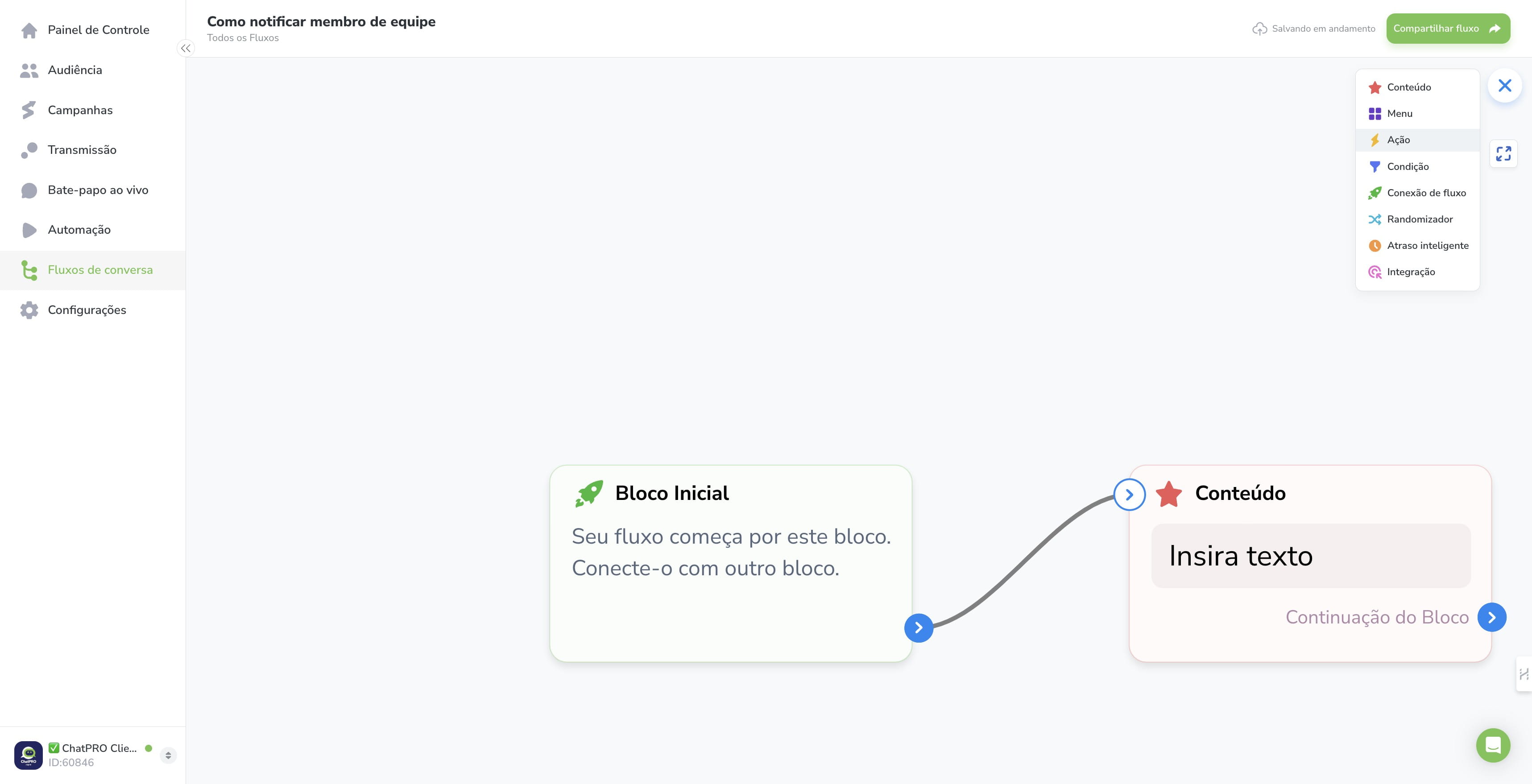Screen dimensions: 1532x784
Task: Click the red star icon in Conteúdo block
Action: point(1169,494)
